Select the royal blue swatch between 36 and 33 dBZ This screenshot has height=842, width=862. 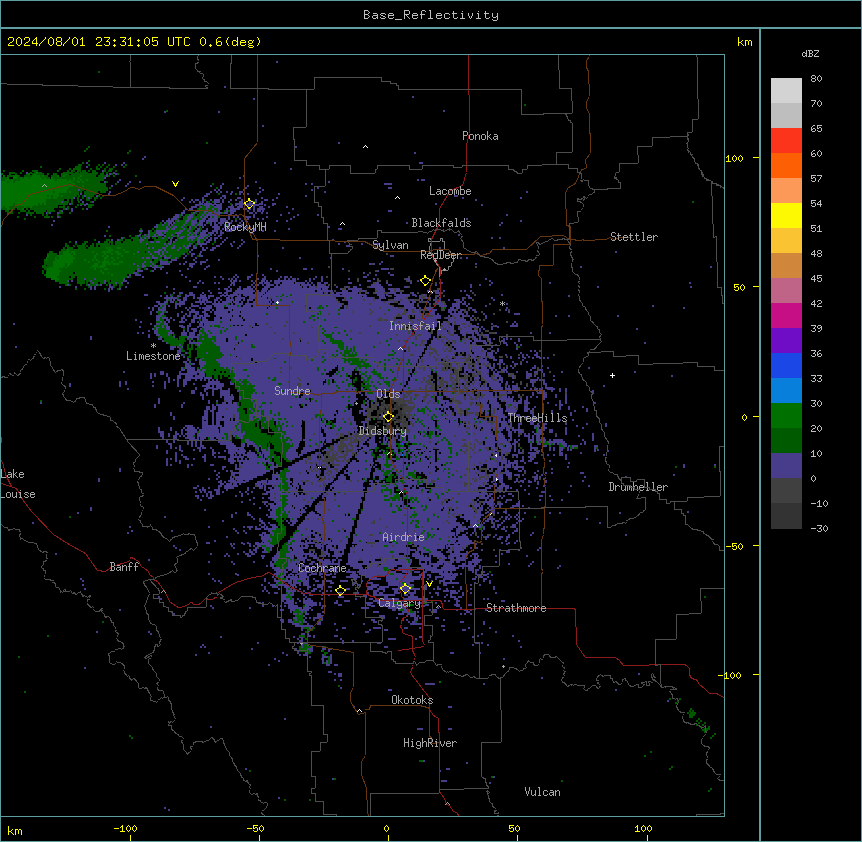click(786, 365)
